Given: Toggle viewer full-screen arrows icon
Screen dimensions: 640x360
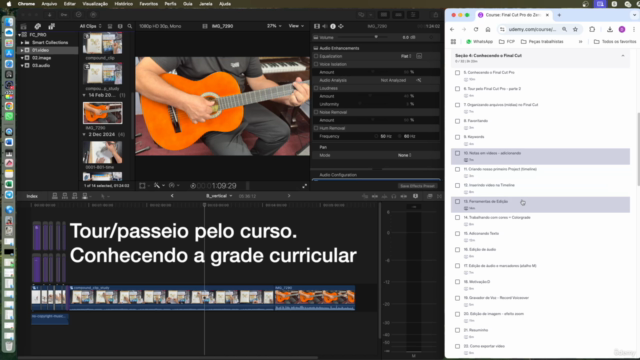Looking at the screenshot, I should click(x=304, y=186).
